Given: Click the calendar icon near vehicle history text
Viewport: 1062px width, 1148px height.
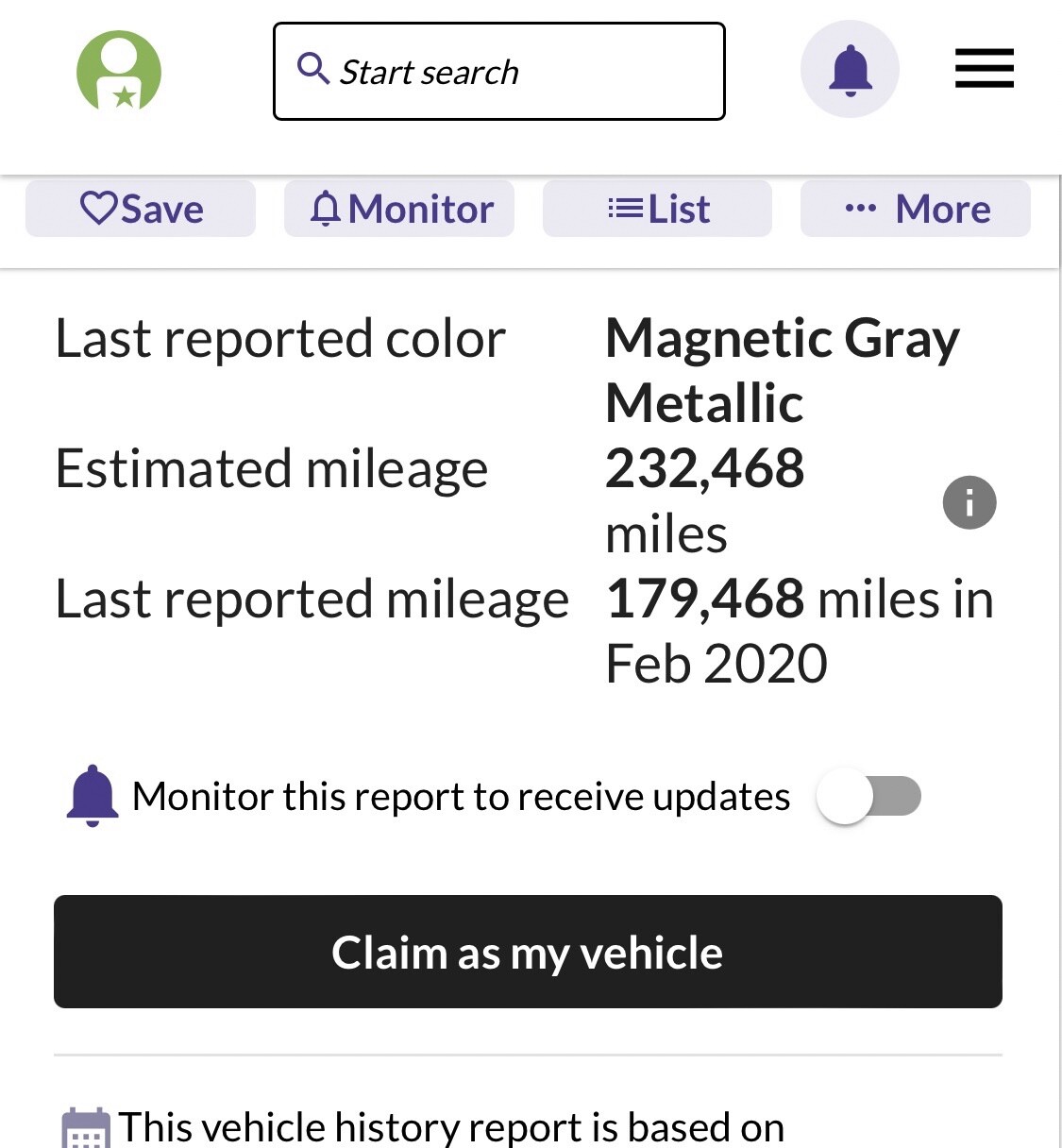Looking at the screenshot, I should tap(86, 1128).
